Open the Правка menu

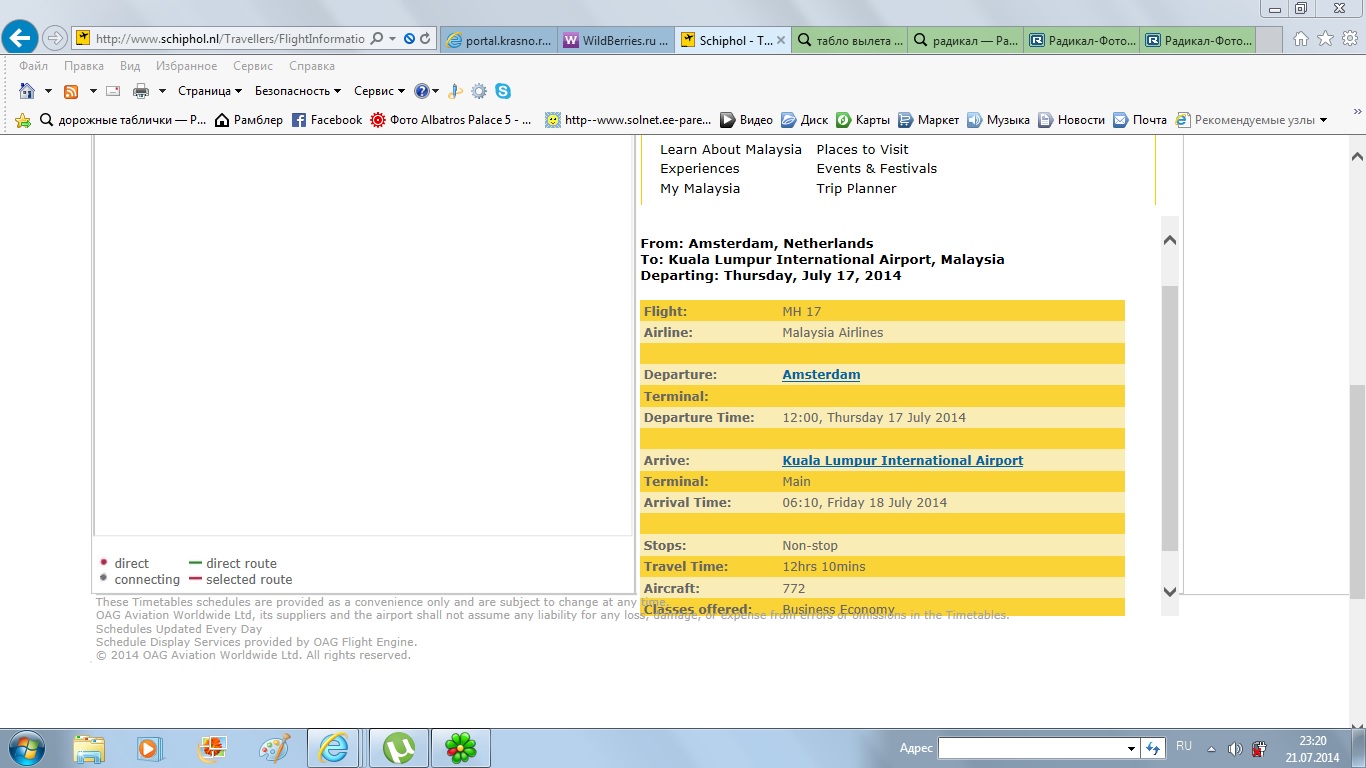pyautogui.click(x=84, y=66)
